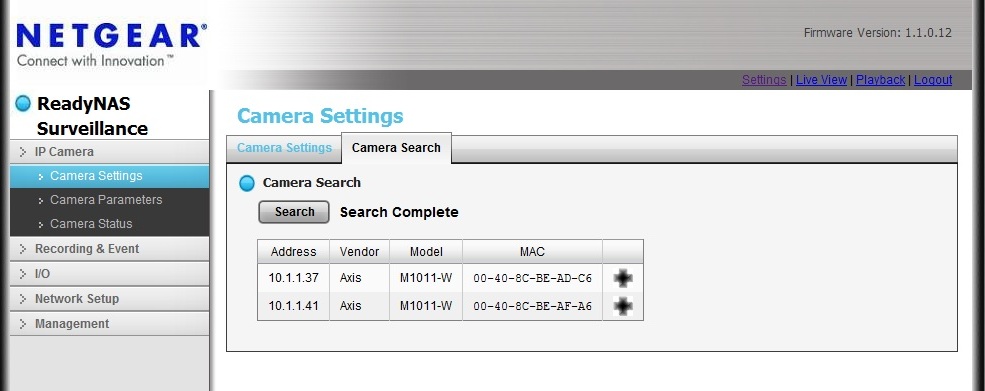Go to the Playback link
This screenshot has width=985, height=391.
click(x=881, y=80)
